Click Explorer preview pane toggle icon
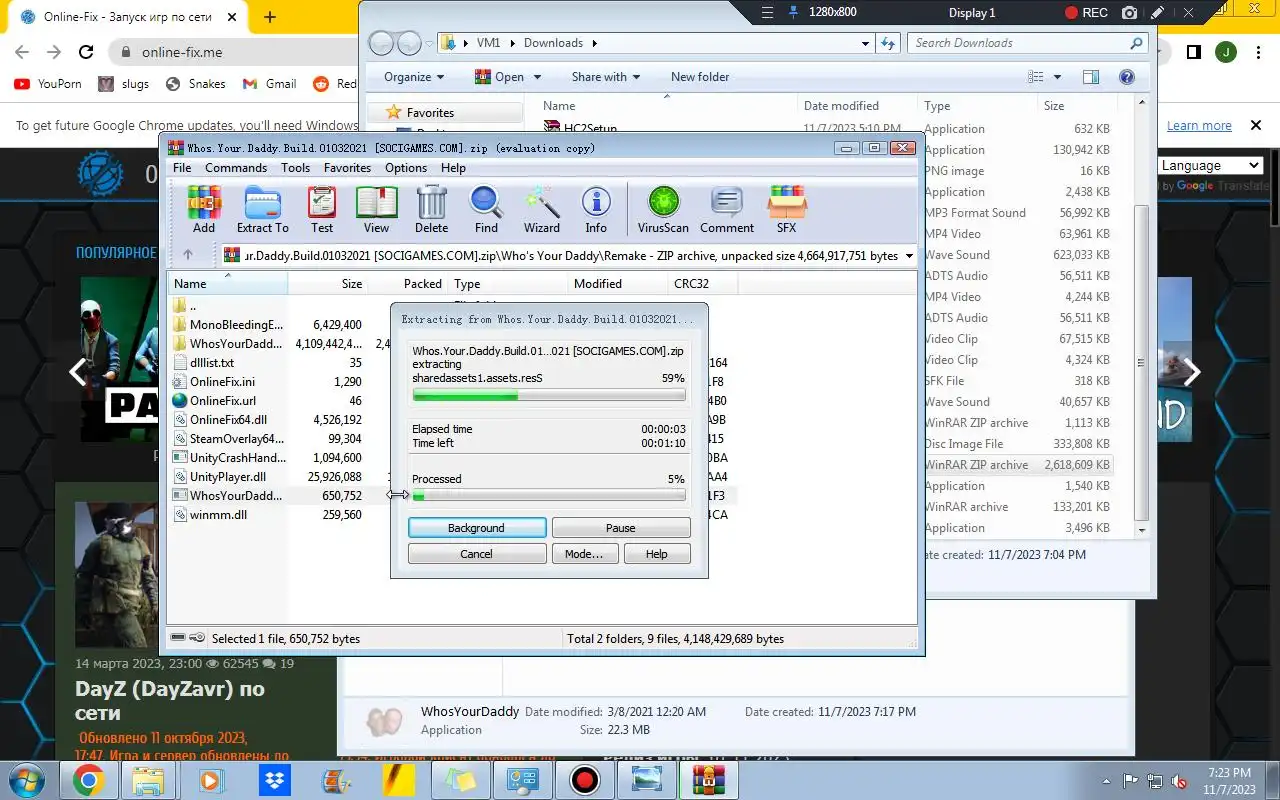Screen dimensions: 1280x800 [1091, 77]
